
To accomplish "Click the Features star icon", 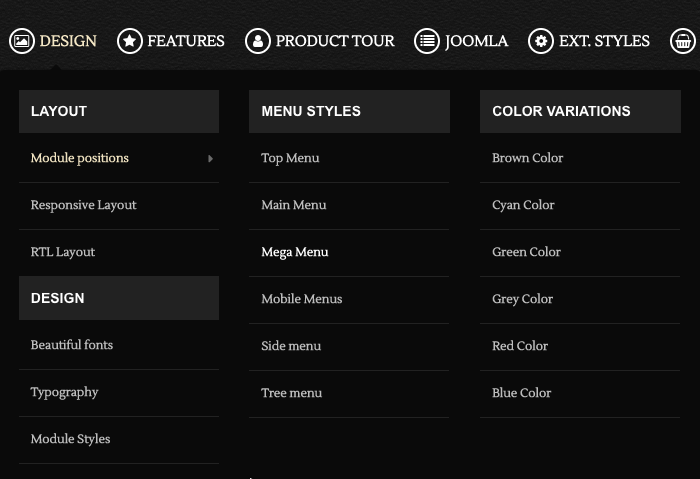I will [129, 42].
